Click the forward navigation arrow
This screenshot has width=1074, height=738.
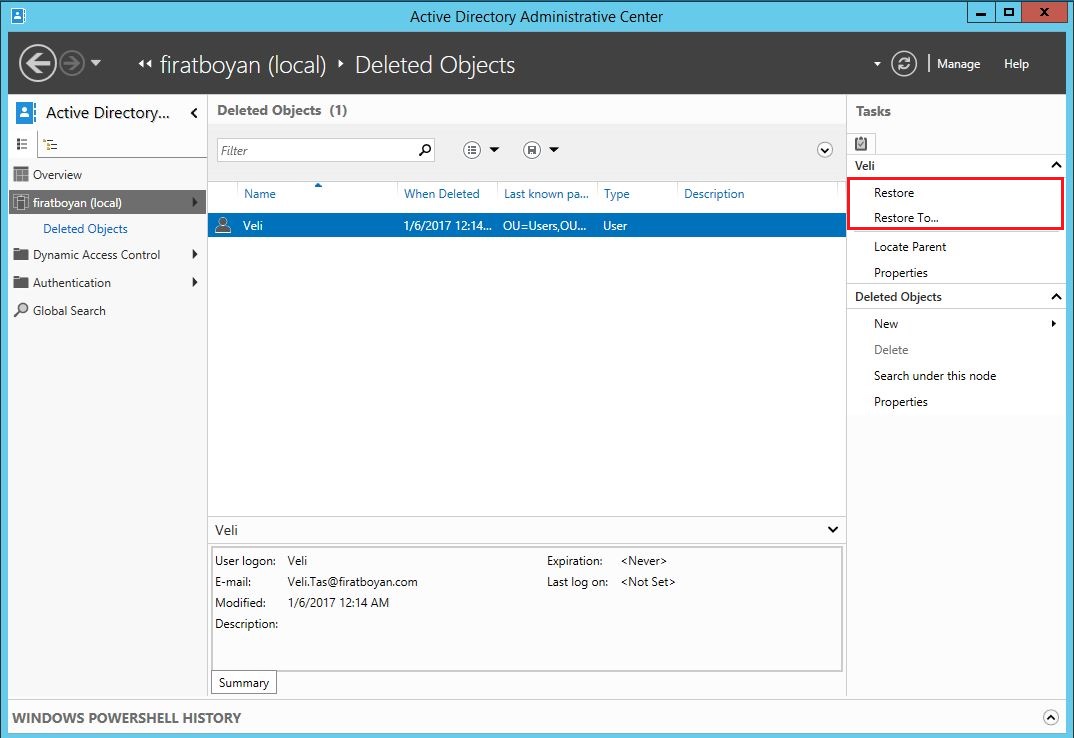point(72,63)
